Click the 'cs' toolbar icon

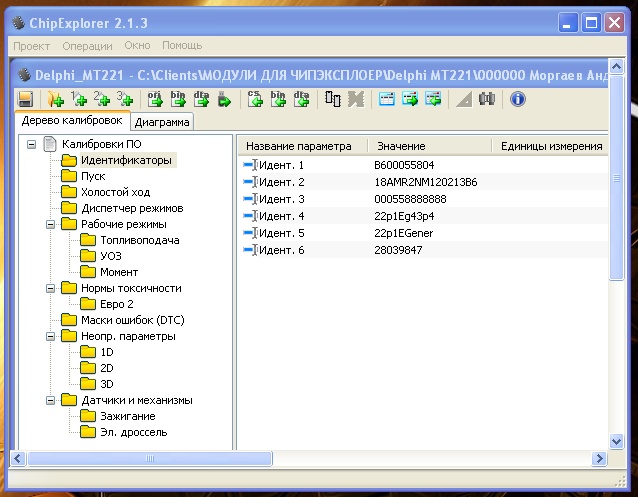coord(254,99)
